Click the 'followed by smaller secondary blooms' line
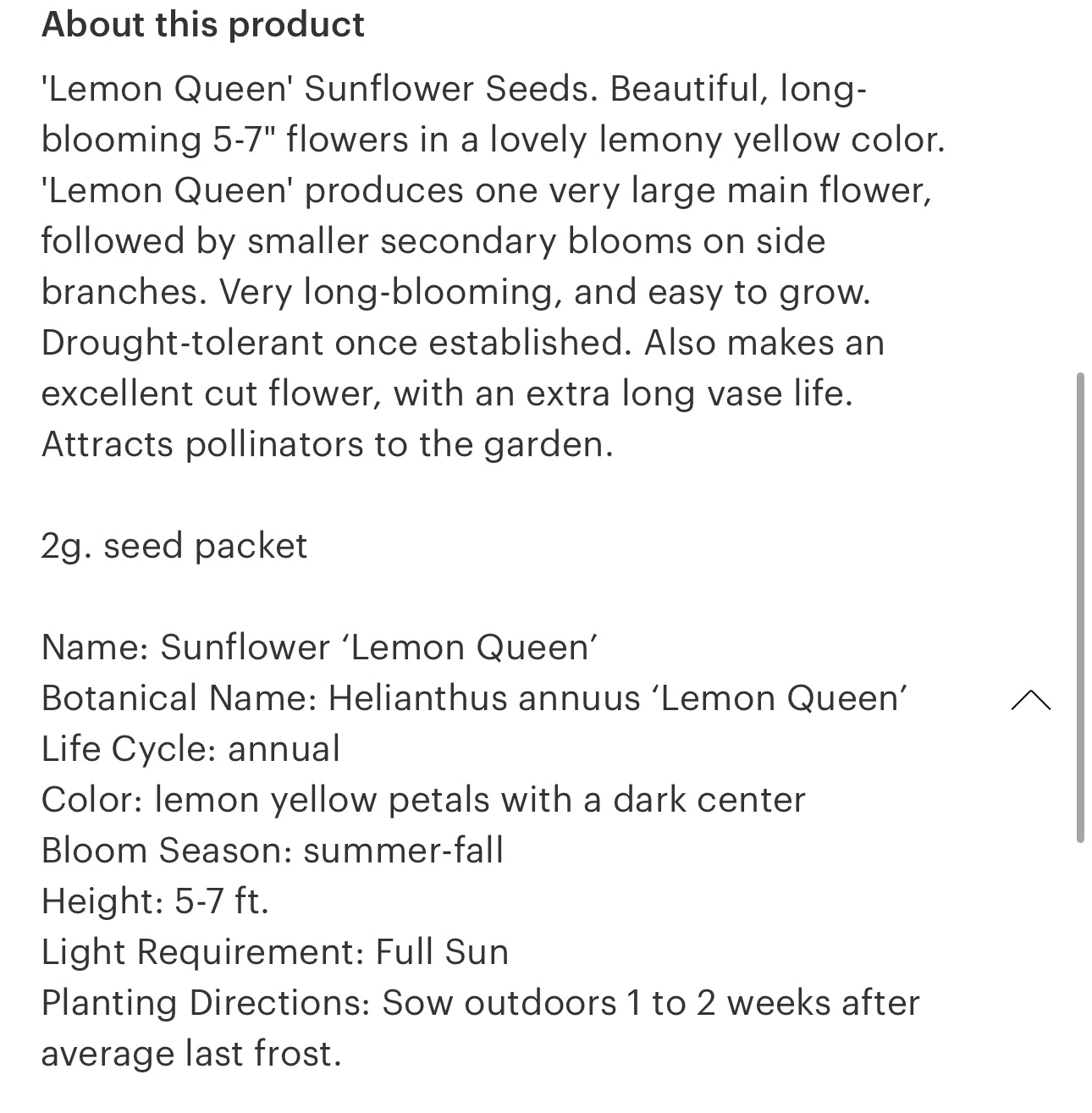The image size is (1092, 1113). (x=433, y=241)
